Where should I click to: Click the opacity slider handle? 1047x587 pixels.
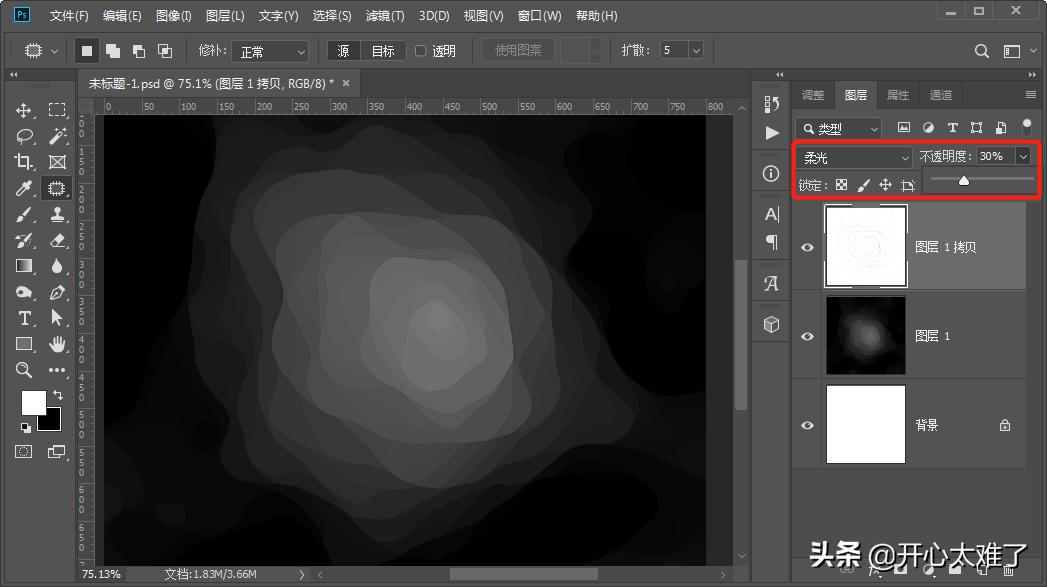[963, 181]
